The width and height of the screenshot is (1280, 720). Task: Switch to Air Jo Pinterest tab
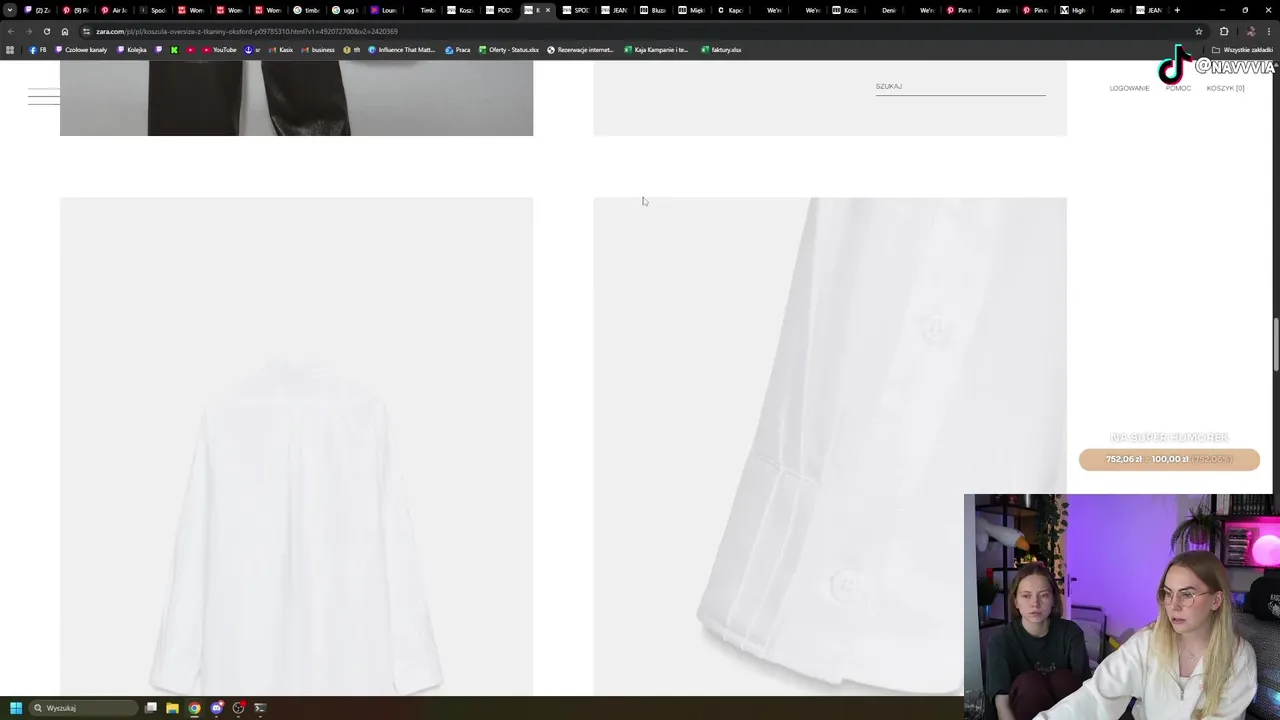[115, 10]
